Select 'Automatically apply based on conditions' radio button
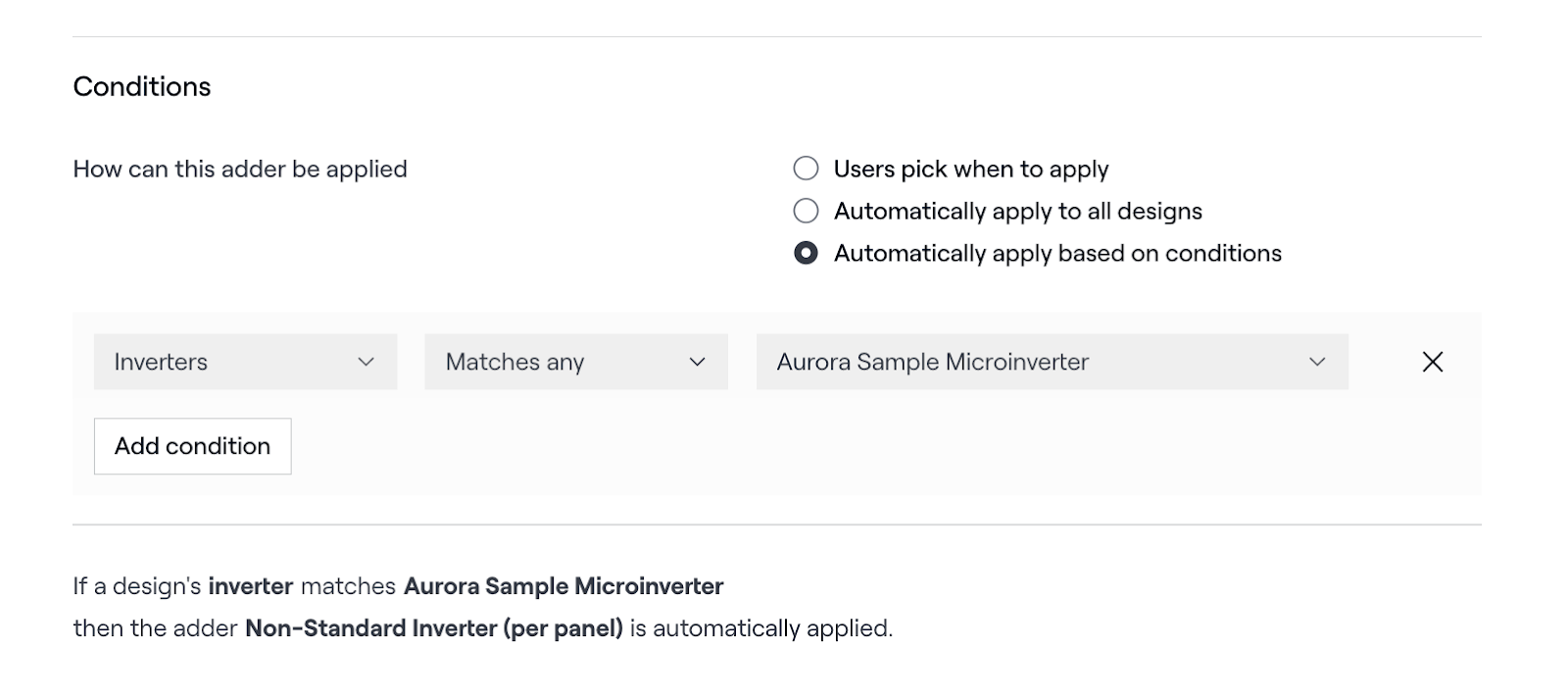This screenshot has height=699, width=1568. tap(806, 253)
